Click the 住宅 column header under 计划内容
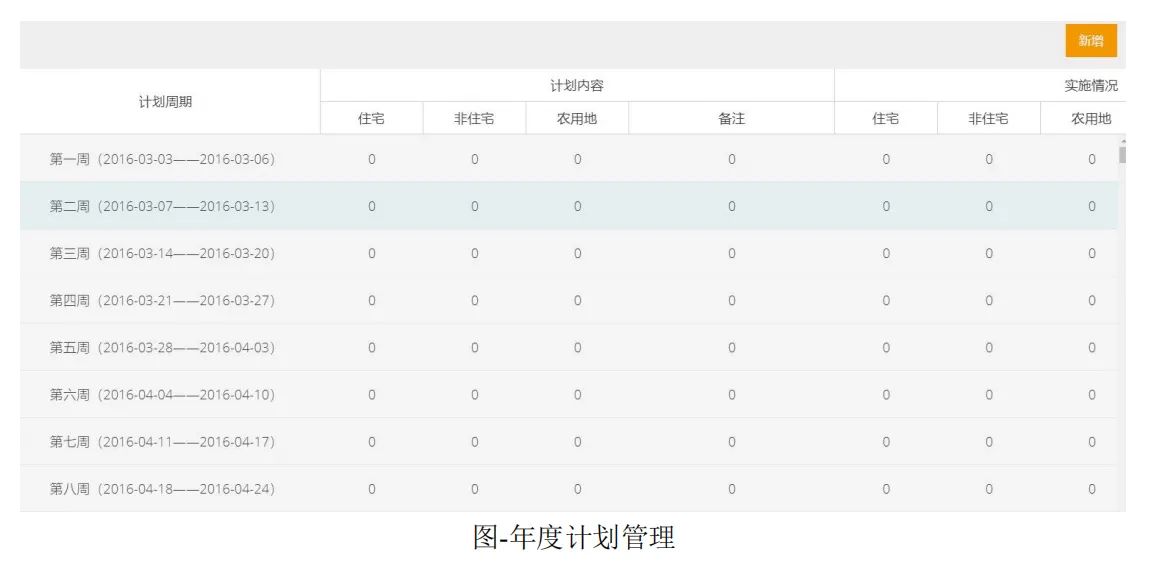This screenshot has height=584, width=1158. point(370,117)
